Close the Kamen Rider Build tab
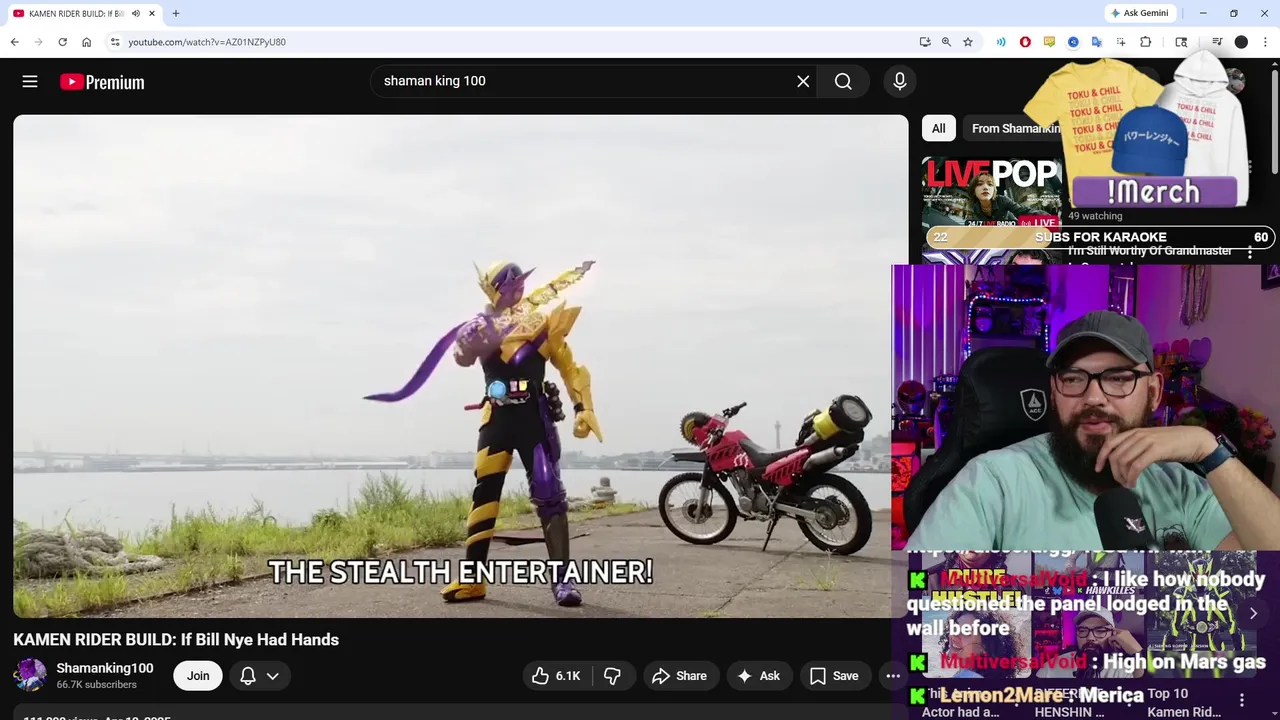 (x=152, y=13)
